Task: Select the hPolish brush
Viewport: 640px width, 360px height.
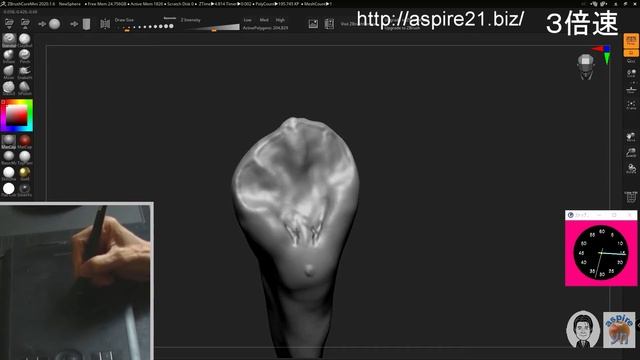Action: click(24, 88)
